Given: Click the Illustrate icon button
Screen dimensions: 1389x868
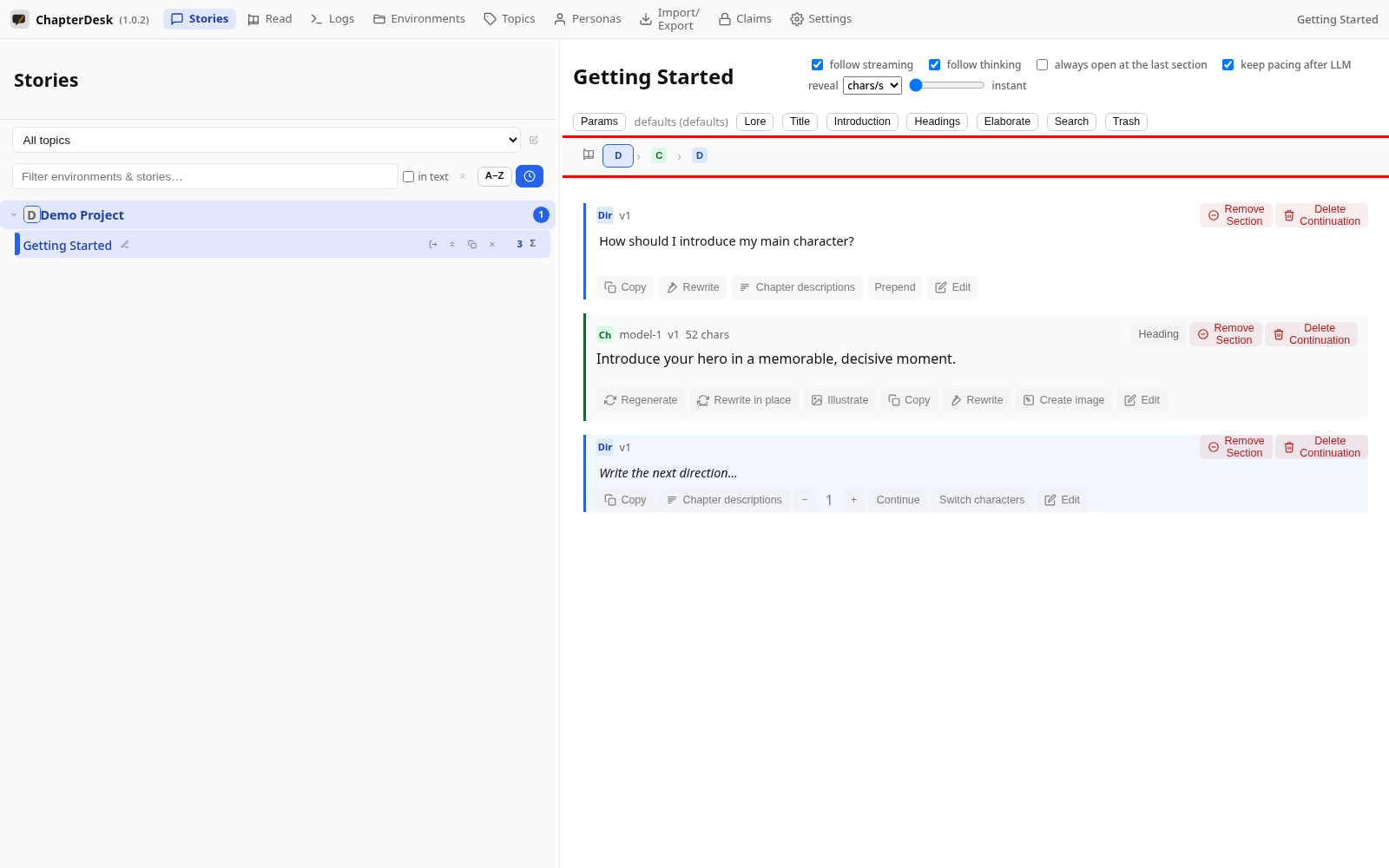Looking at the screenshot, I should point(839,400).
